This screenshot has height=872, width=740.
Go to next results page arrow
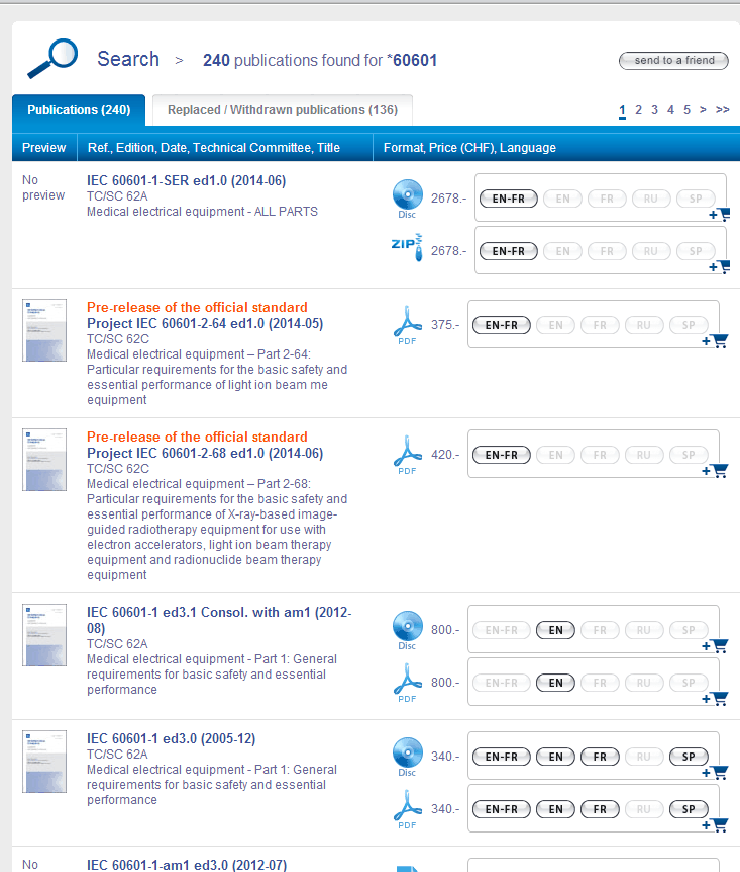(x=703, y=110)
